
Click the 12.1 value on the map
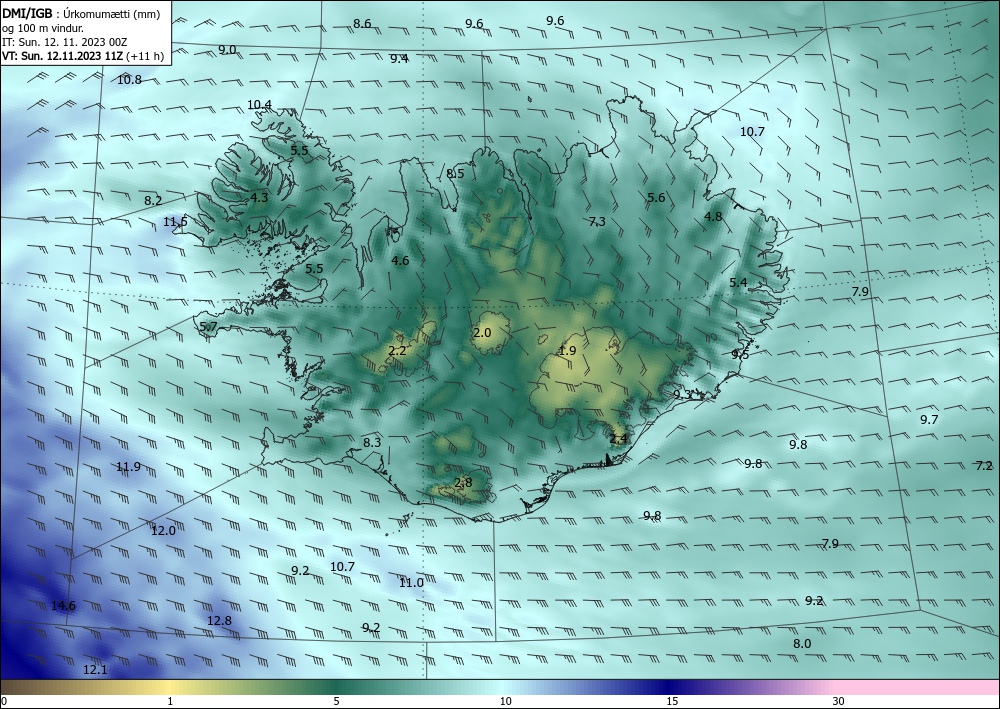[x=96, y=670]
